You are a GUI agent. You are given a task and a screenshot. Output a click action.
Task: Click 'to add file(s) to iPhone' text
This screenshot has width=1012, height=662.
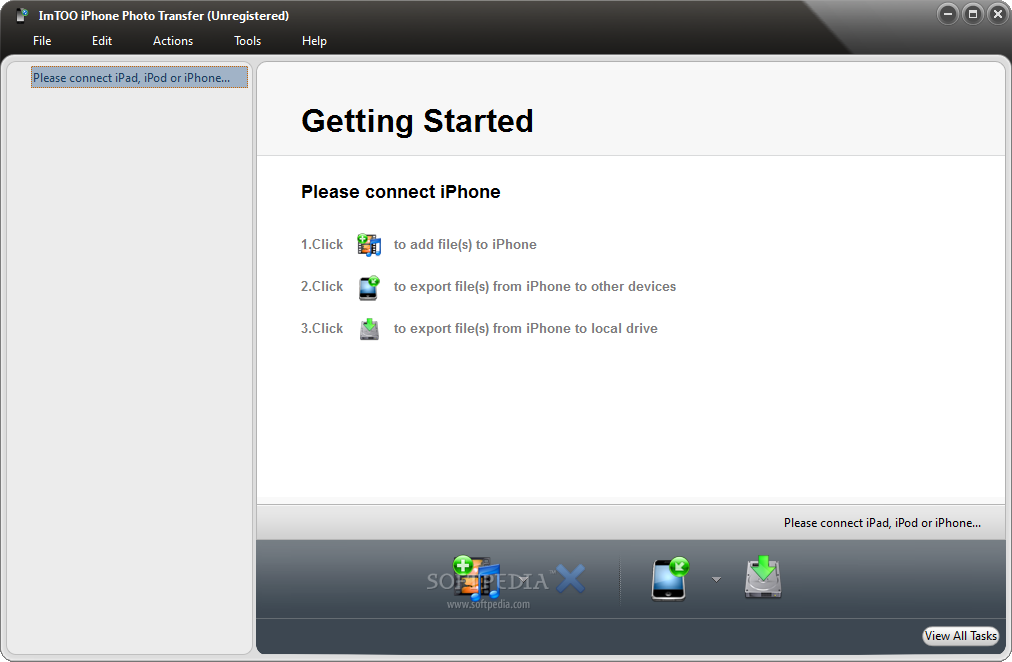click(465, 245)
